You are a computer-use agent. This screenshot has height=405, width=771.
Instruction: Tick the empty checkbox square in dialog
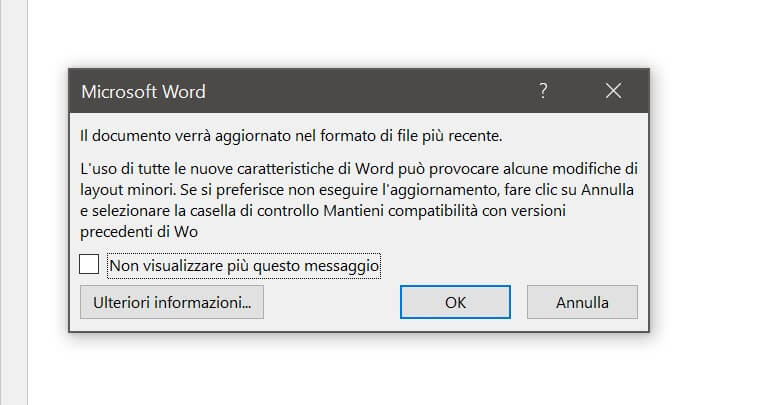[90, 265]
